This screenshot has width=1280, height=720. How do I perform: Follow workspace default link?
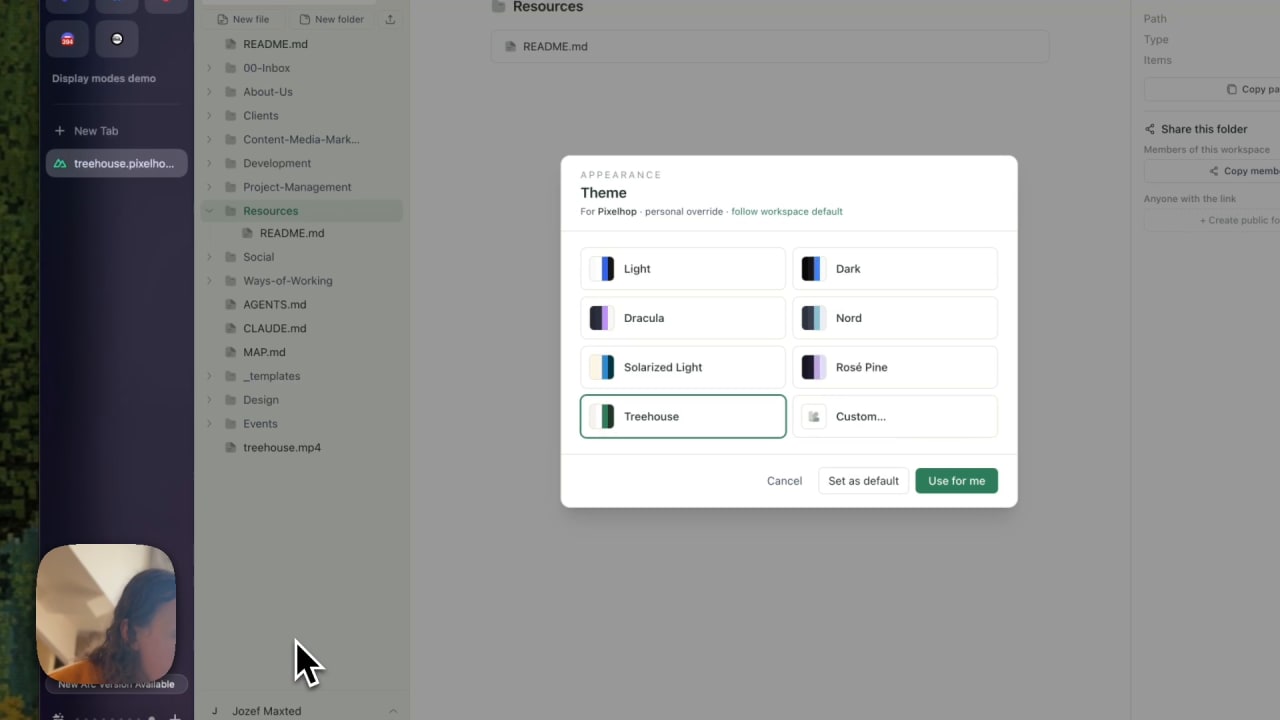pyautogui.click(x=787, y=212)
